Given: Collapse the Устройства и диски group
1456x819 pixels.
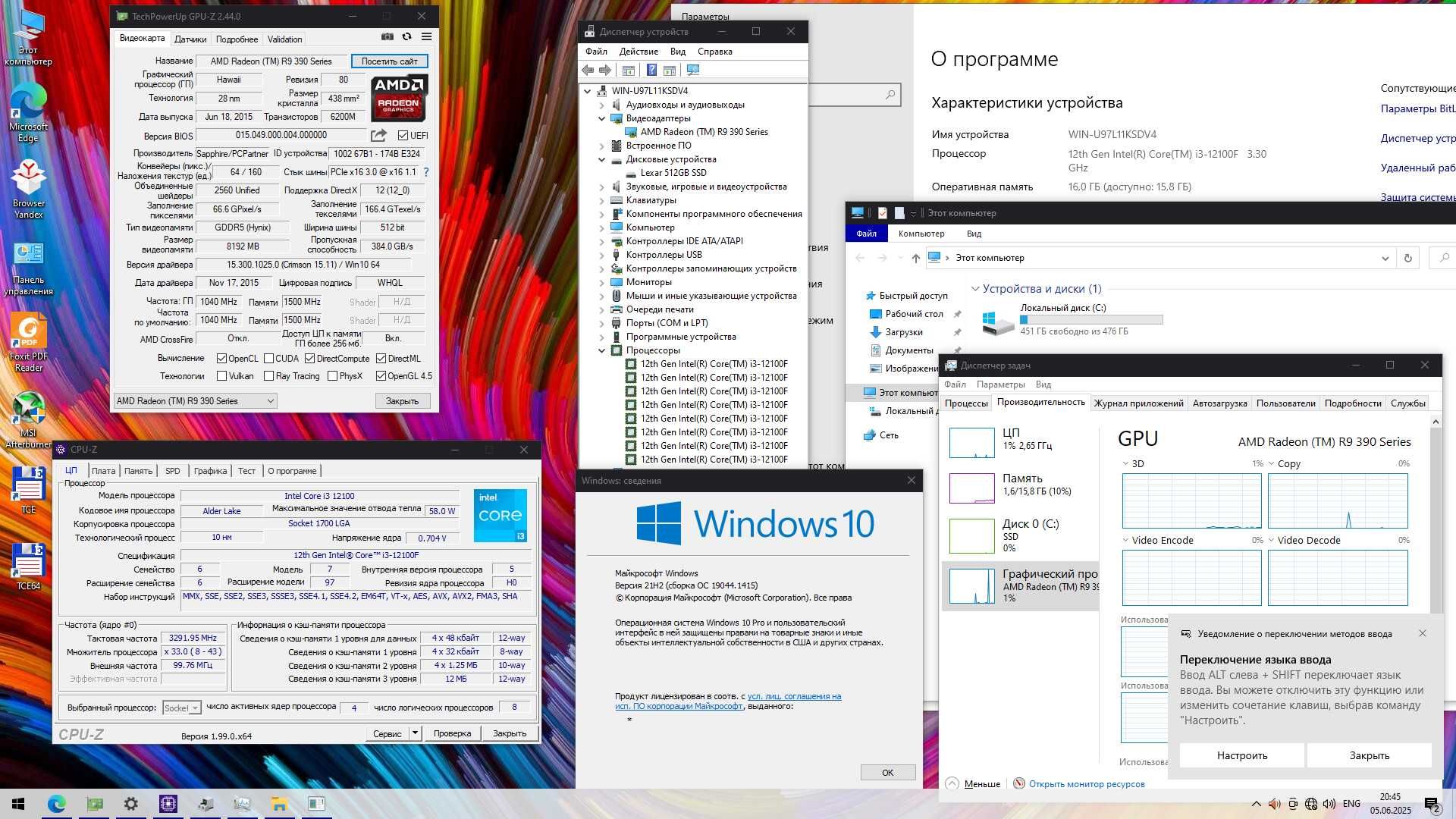Looking at the screenshot, I should coord(975,289).
